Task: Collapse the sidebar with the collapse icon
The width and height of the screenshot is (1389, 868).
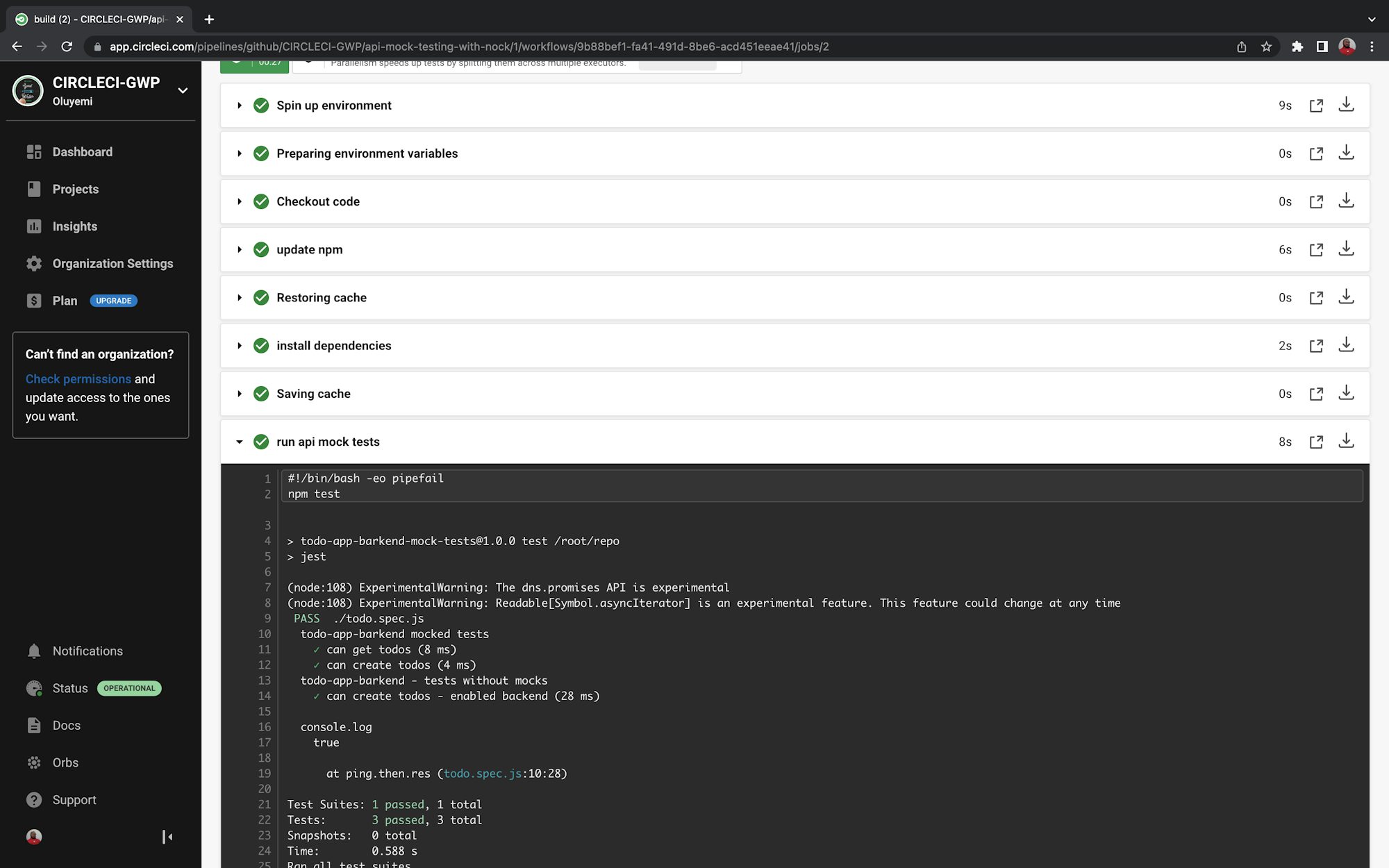Action: (x=167, y=837)
